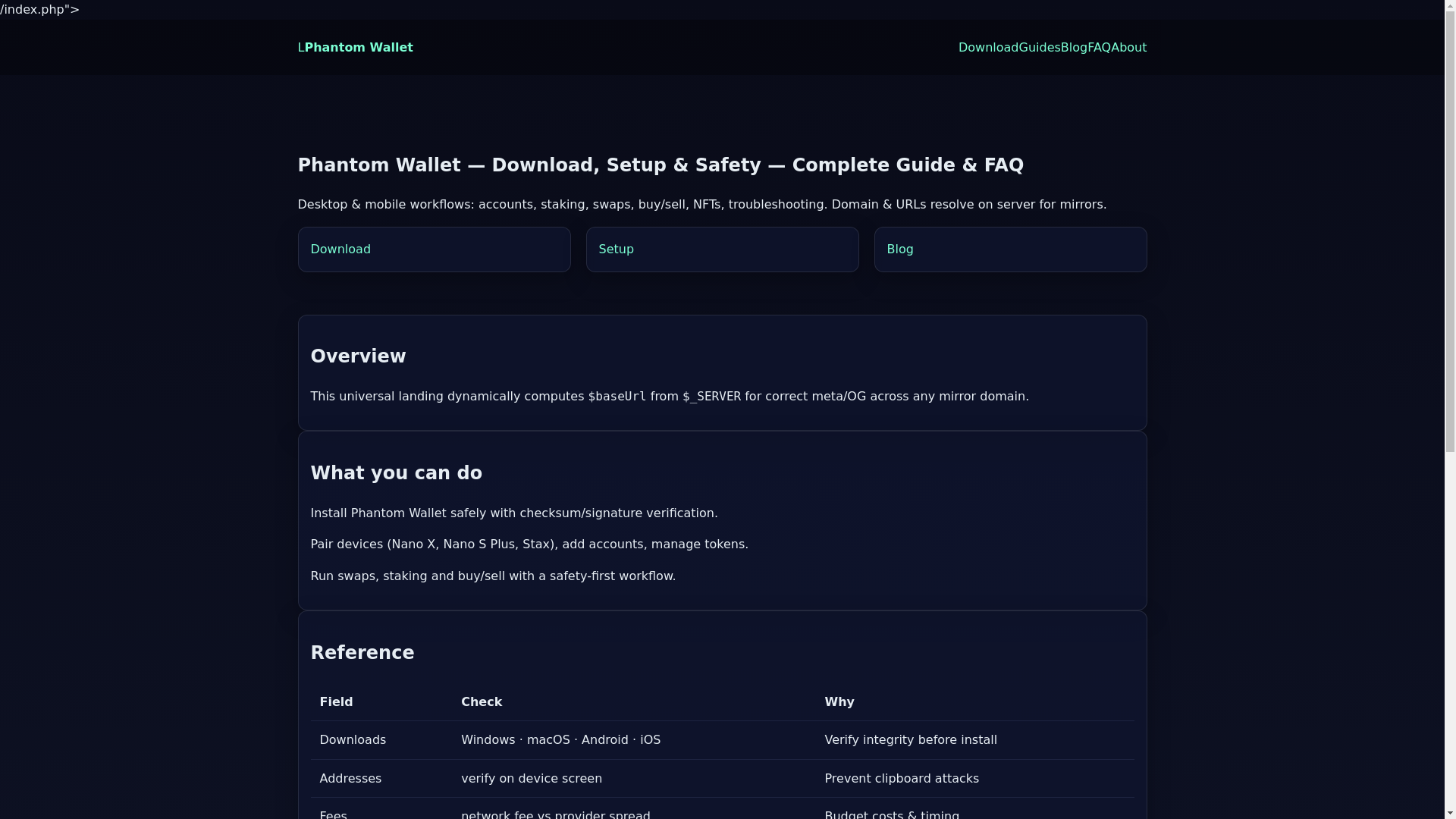1456x819 pixels.
Task: Click the Reference section heading
Action: (362, 653)
